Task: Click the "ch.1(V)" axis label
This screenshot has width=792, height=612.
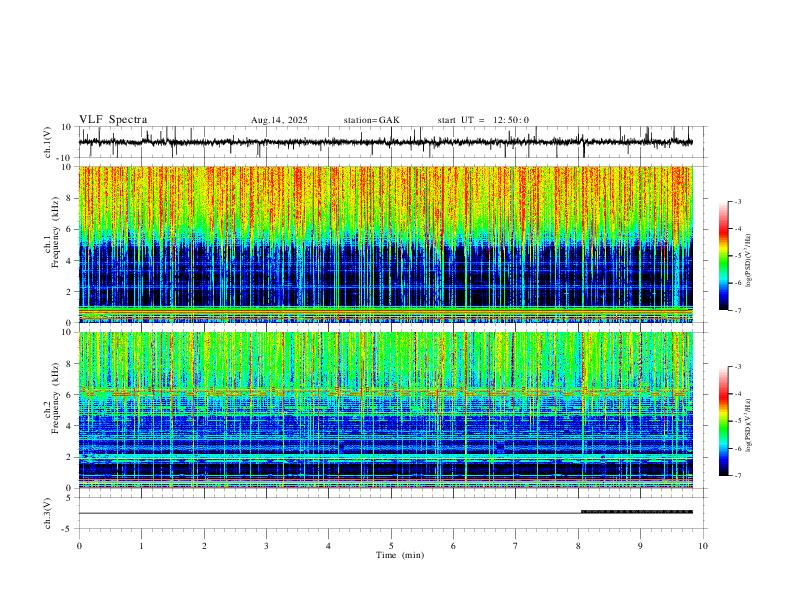Action: [x=48, y=142]
